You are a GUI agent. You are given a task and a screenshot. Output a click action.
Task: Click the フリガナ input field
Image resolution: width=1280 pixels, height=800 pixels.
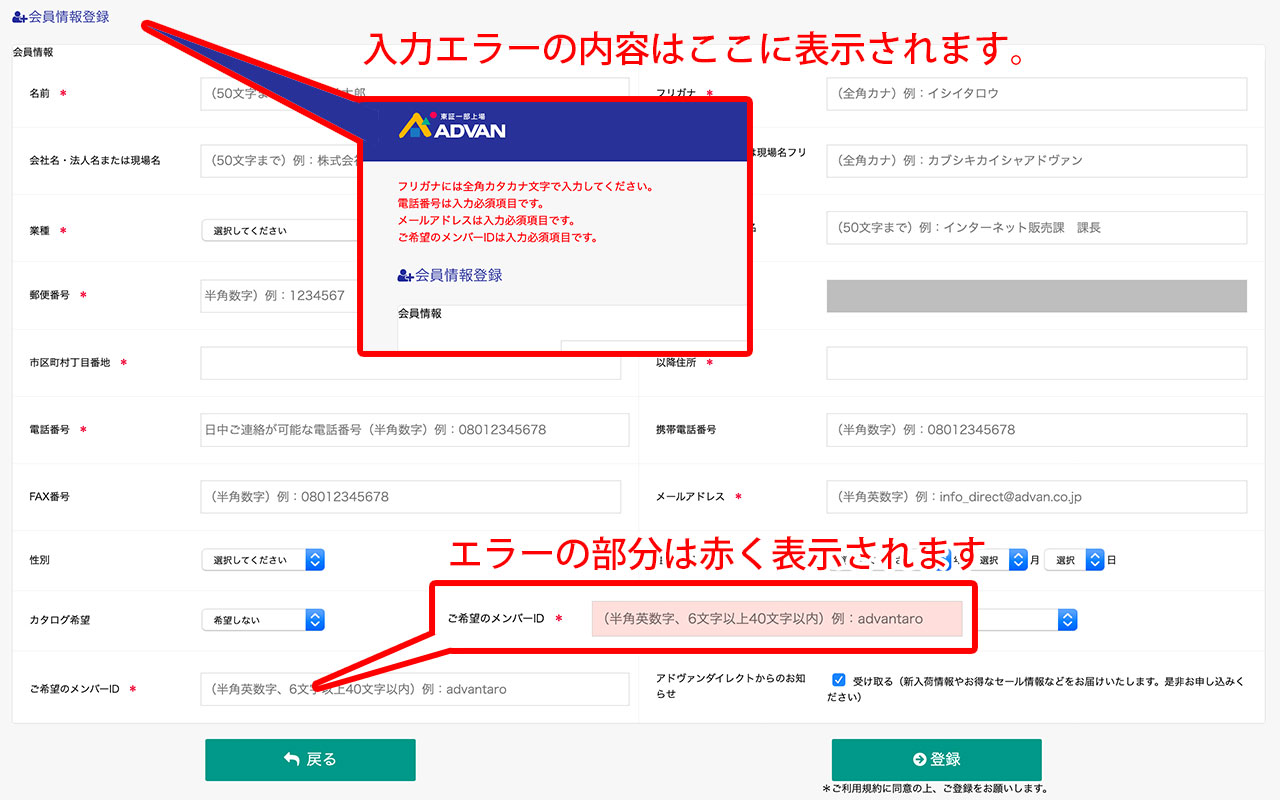click(1036, 94)
